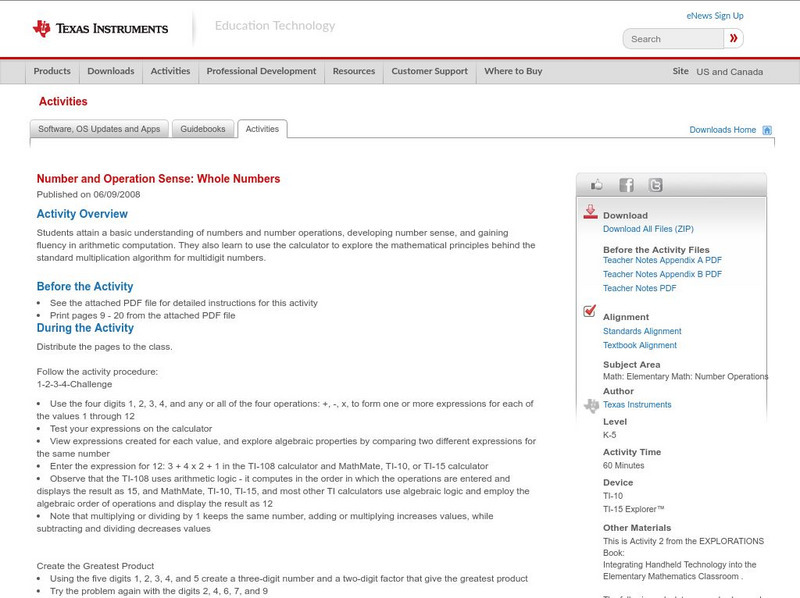This screenshot has height=598, width=800.
Task: Click TI logo icon next to Author
Action: [x=591, y=405]
